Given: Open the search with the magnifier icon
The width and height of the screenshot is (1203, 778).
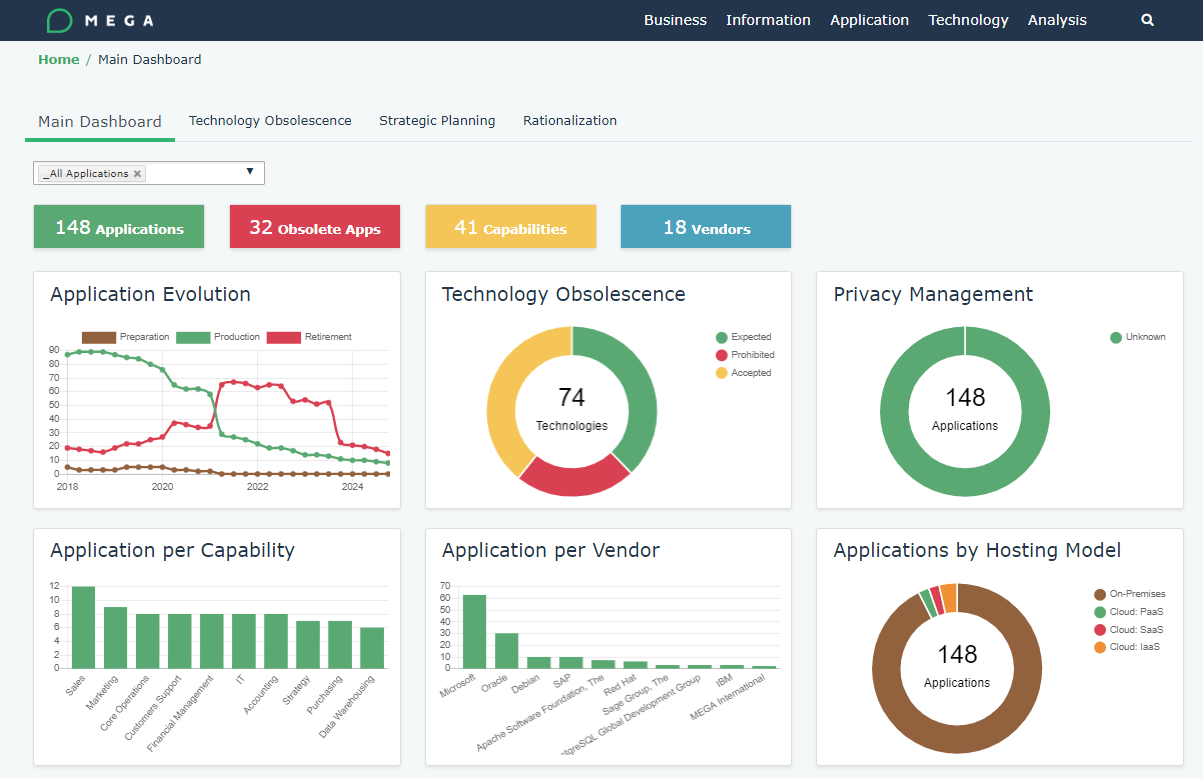Looking at the screenshot, I should pyautogui.click(x=1147, y=20).
